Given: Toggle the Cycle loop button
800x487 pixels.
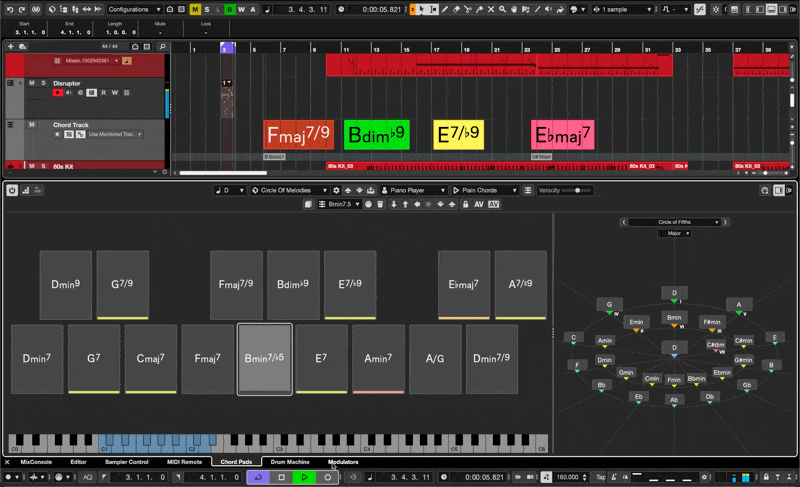Looking at the screenshot, I should click(259, 477).
